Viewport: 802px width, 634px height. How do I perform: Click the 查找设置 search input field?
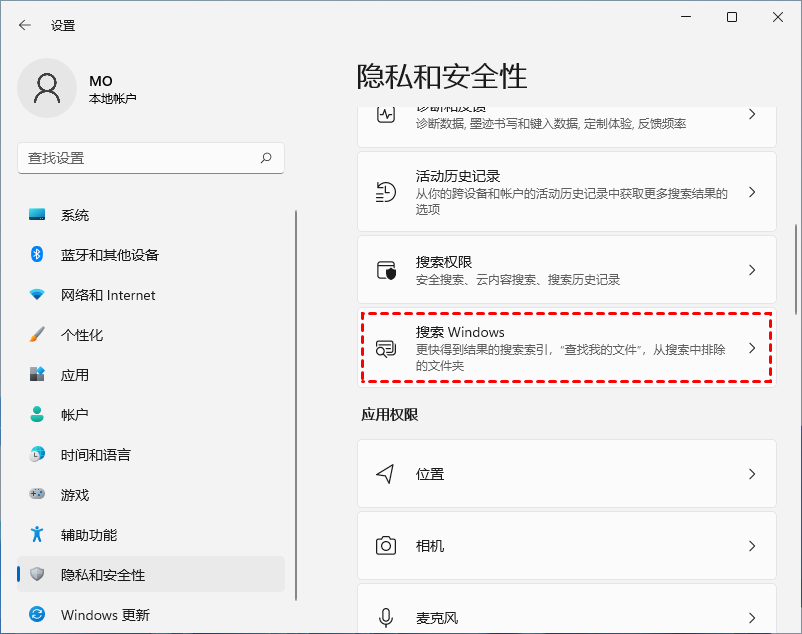[150, 158]
